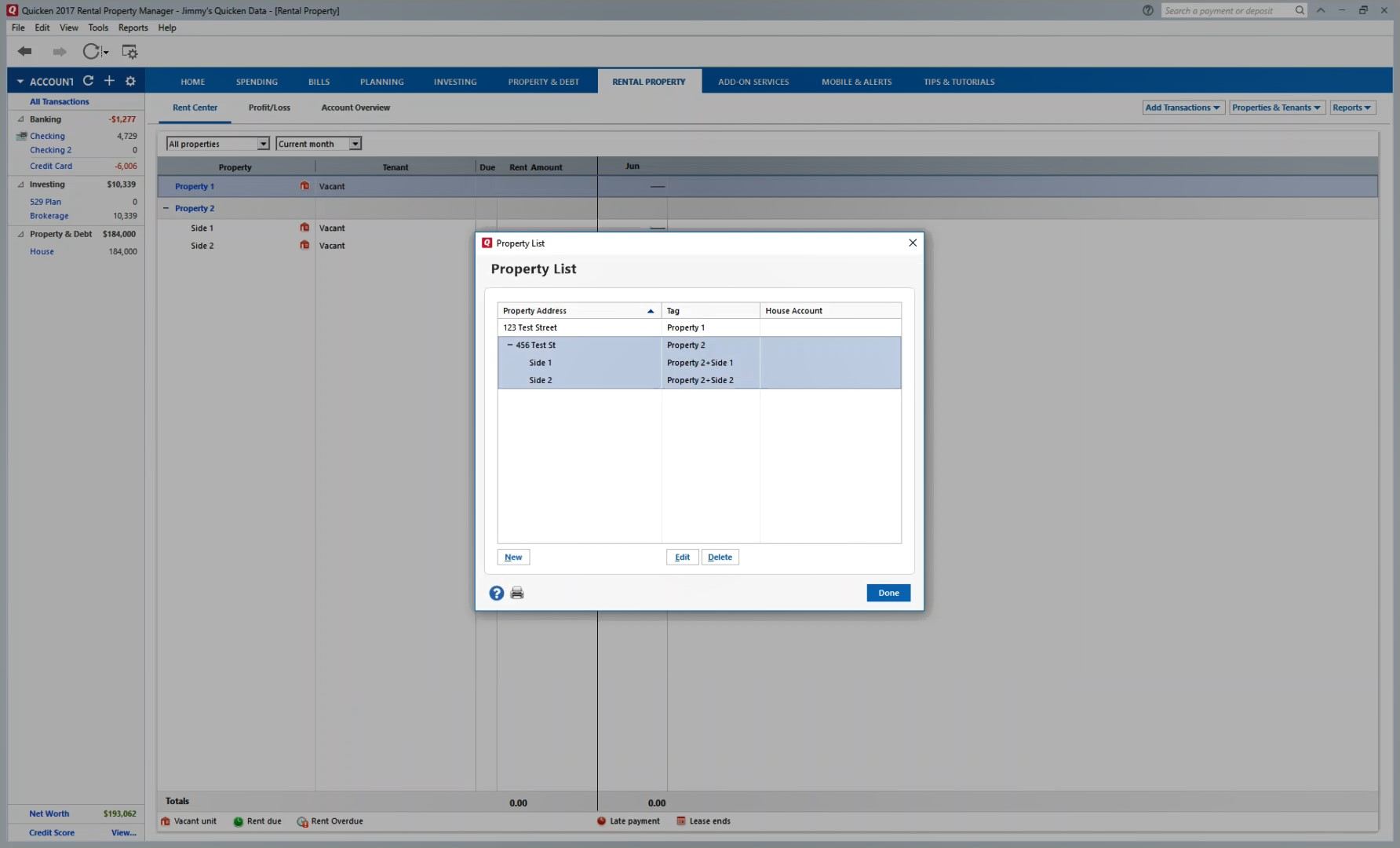Click the back arrow toolbar icon

click(x=25, y=52)
